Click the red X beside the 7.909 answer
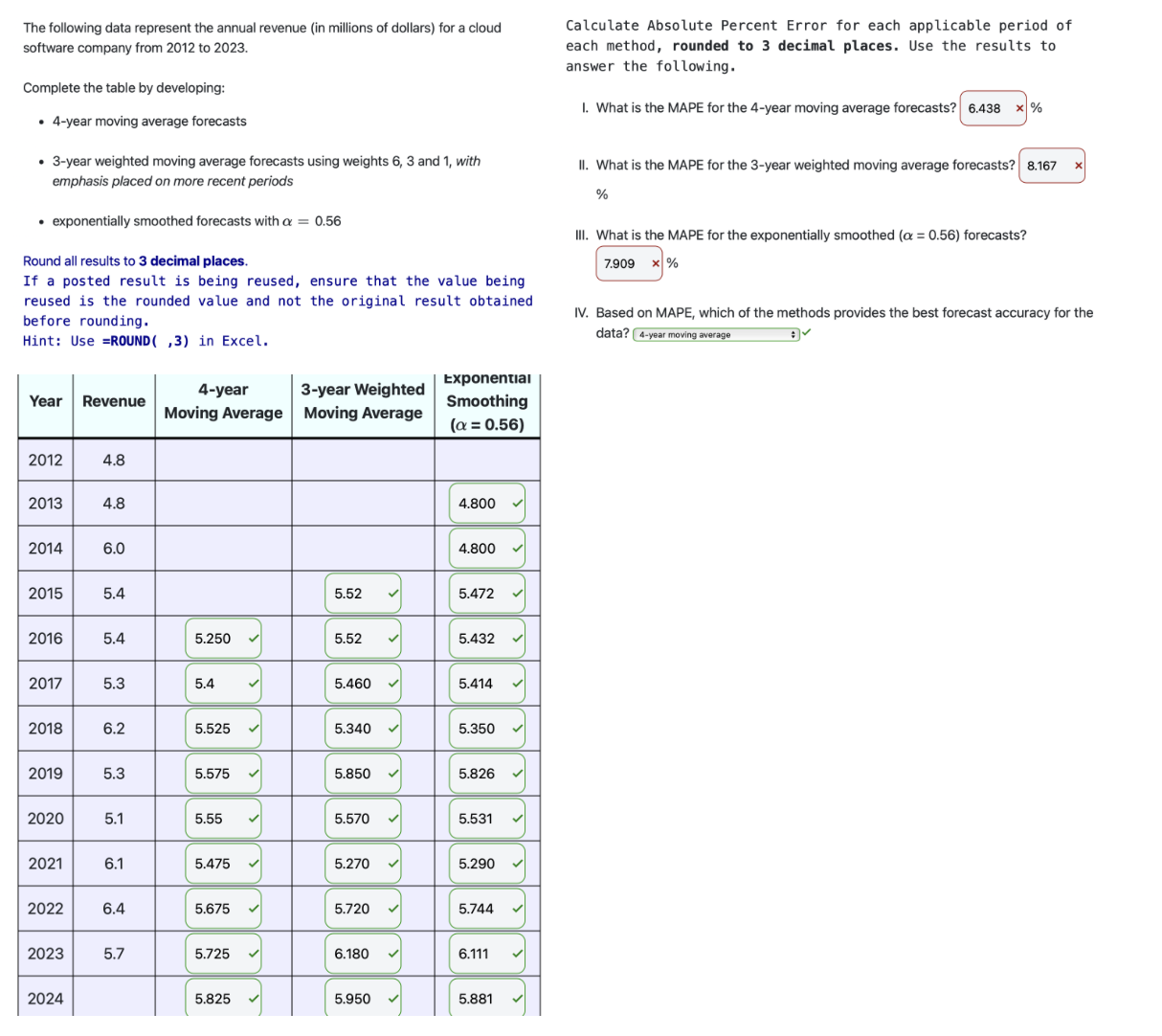Image resolution: width=1162 pixels, height=1036 pixels. pyautogui.click(x=656, y=262)
